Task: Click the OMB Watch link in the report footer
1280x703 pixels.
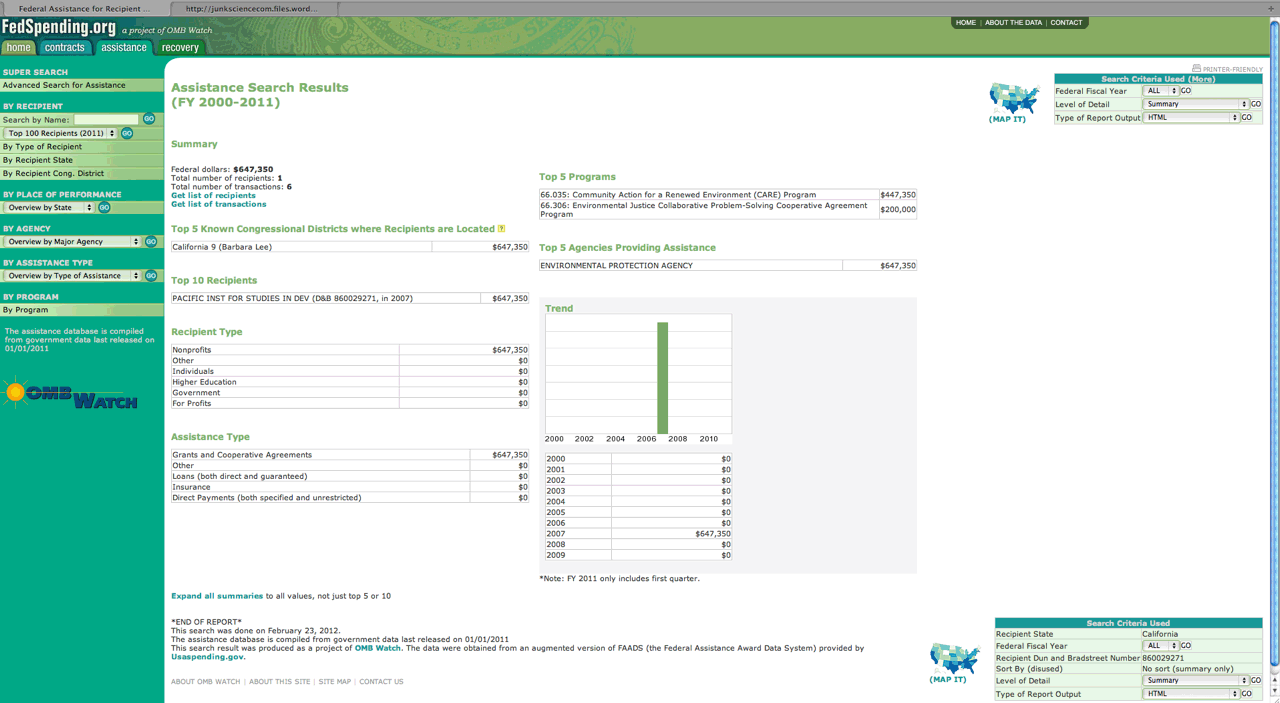Action: (x=378, y=648)
